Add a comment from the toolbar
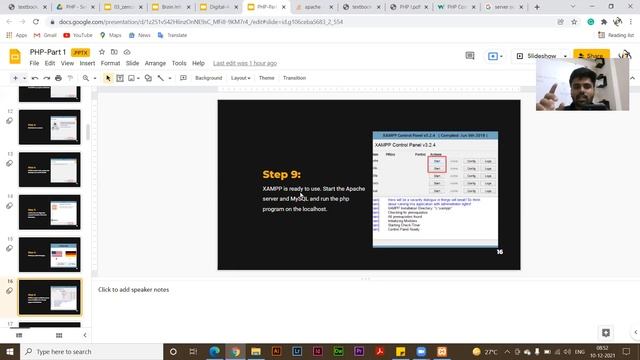The image size is (640, 360). click(x=183, y=78)
